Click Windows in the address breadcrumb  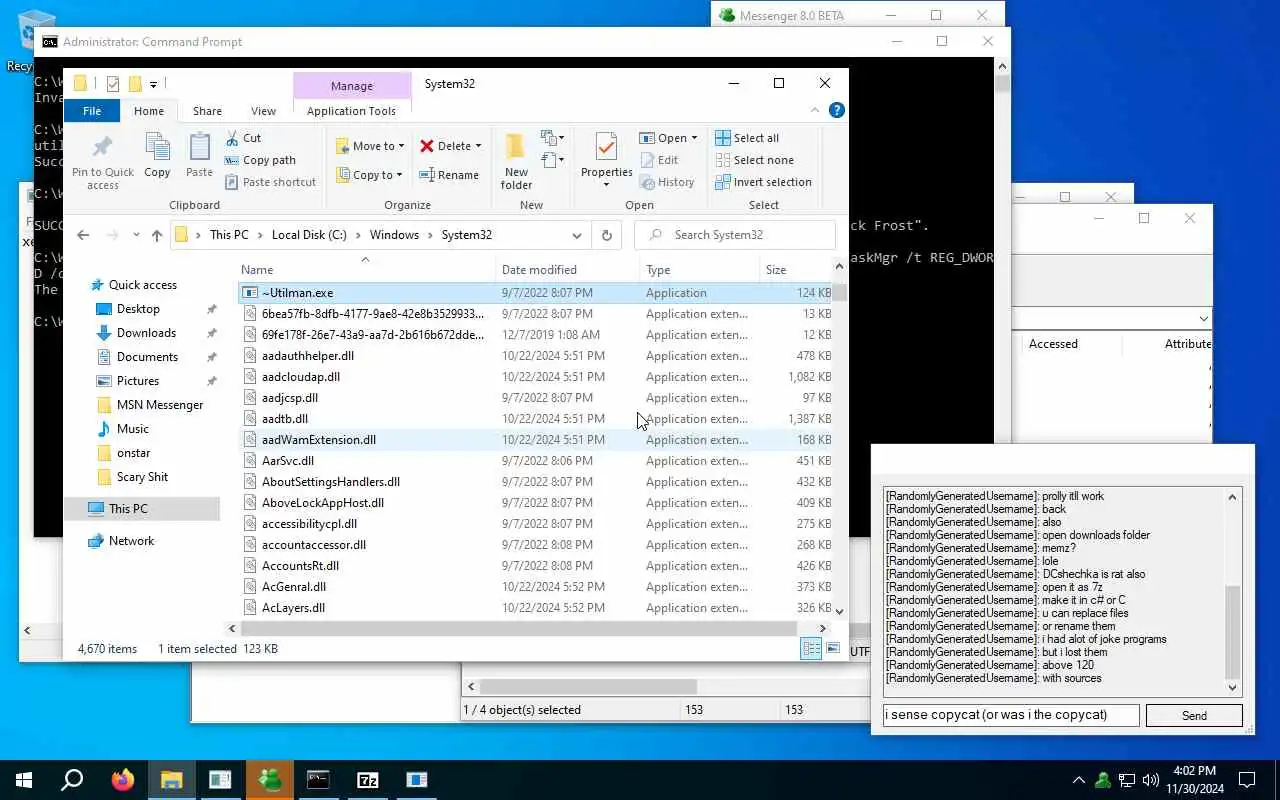(x=394, y=235)
